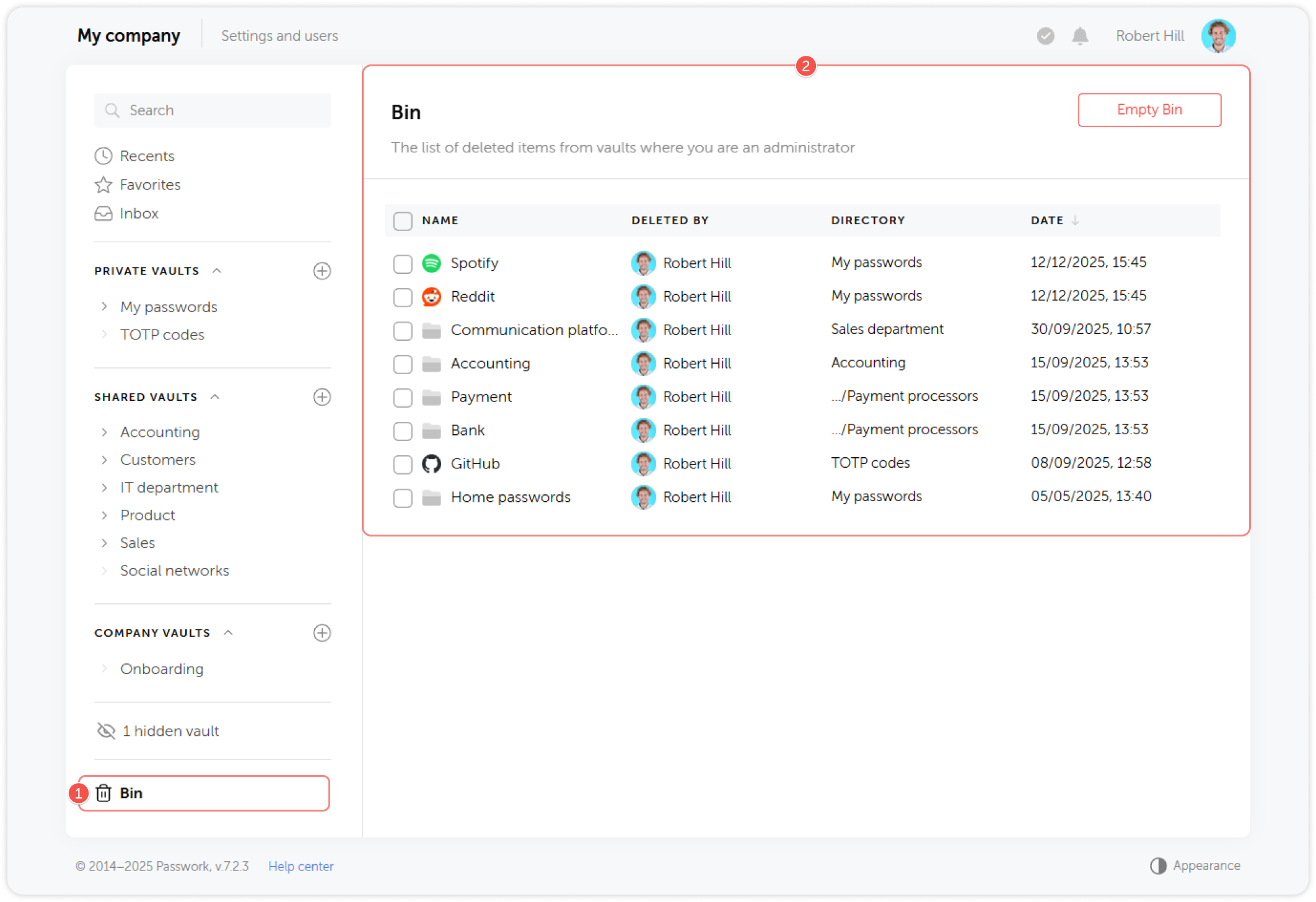Expand the Onboarding company vault
Screen dimensions: 1316x902
(104, 668)
